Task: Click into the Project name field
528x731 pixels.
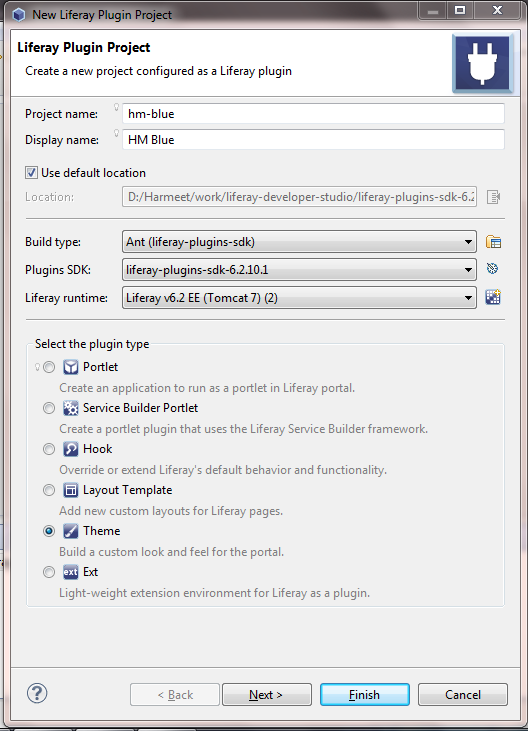Action: [313, 114]
